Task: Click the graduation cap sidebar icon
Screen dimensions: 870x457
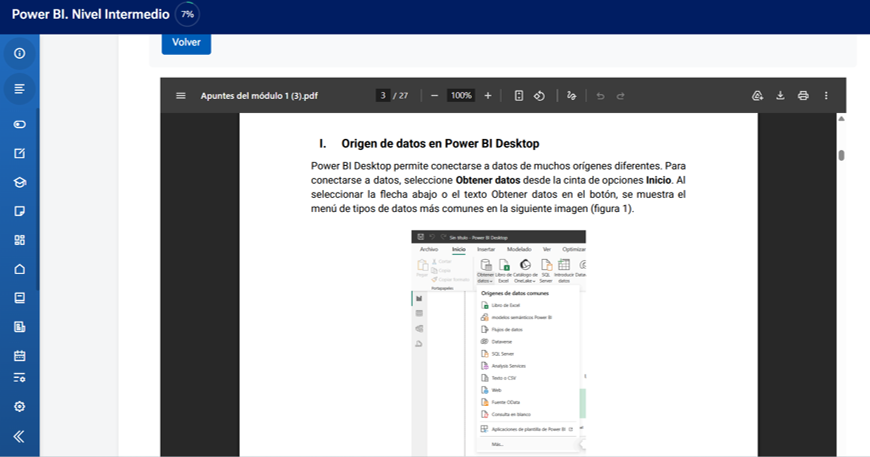Action: pyautogui.click(x=19, y=182)
